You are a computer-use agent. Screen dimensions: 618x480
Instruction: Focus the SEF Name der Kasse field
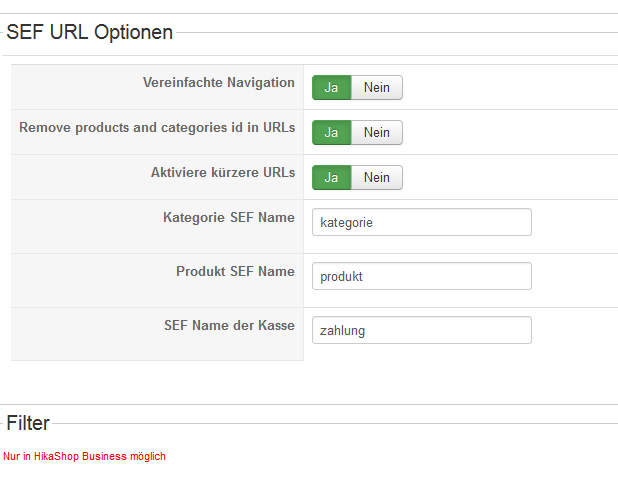tap(421, 330)
